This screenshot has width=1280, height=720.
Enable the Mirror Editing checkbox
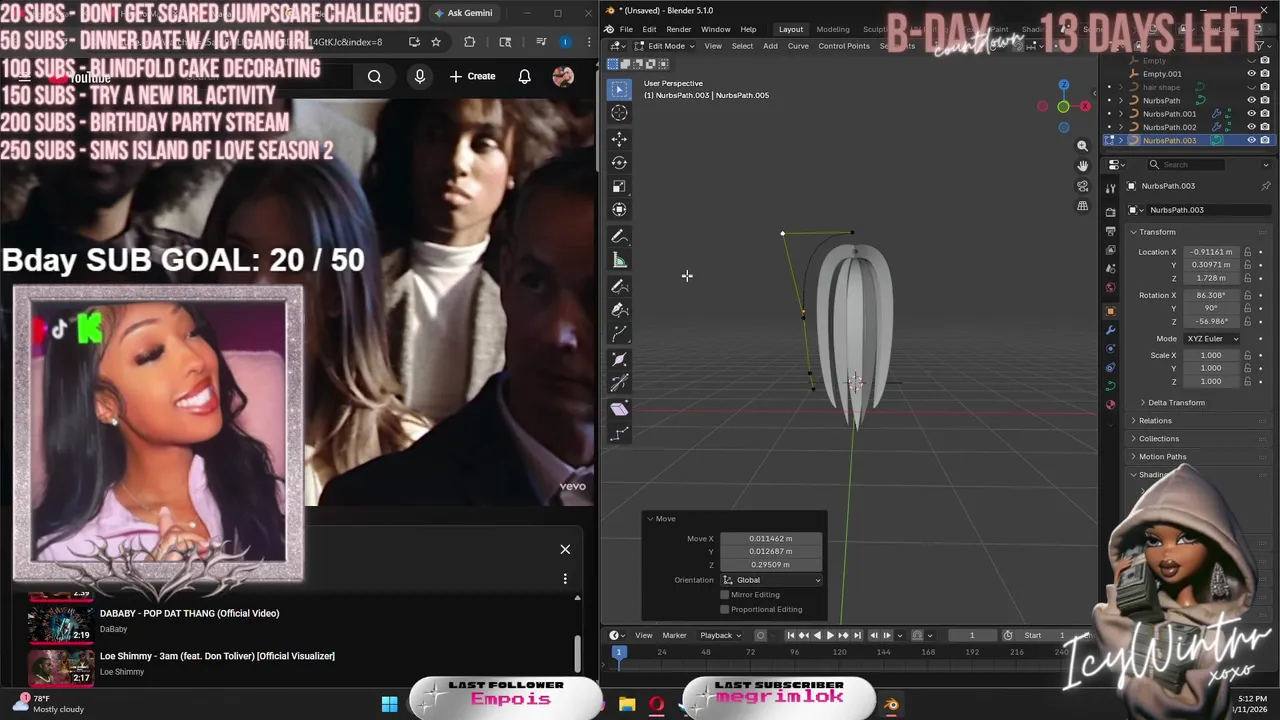click(725, 595)
